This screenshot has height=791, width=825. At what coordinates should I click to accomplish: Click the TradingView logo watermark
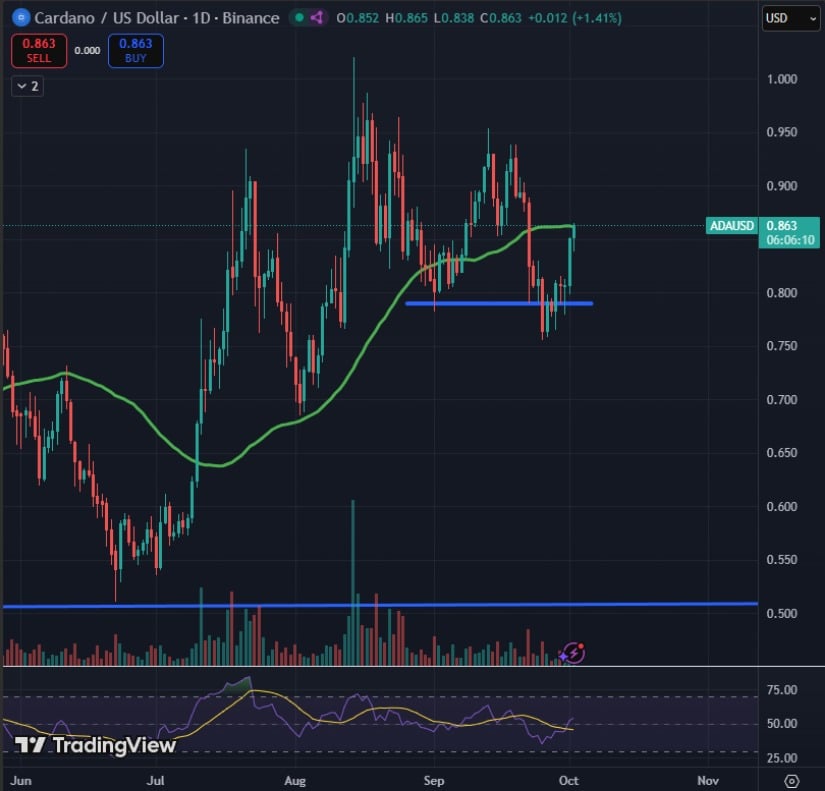[96, 745]
